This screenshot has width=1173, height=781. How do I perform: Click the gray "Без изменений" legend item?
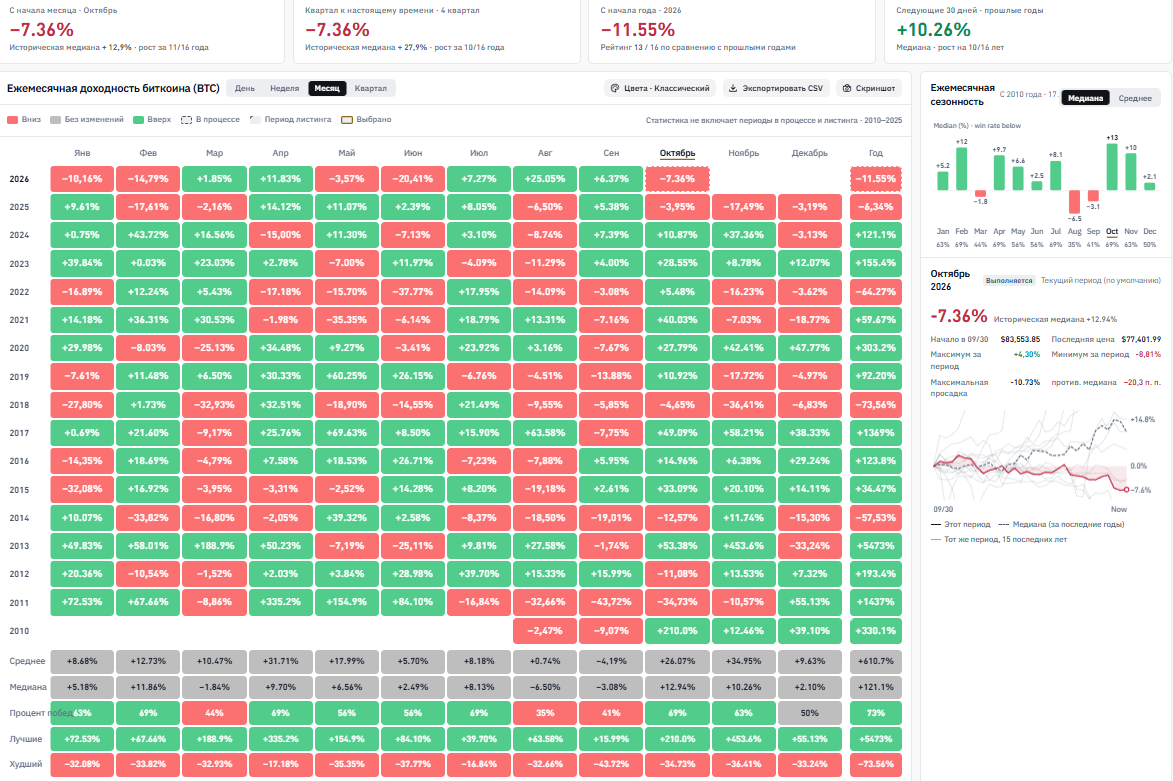(88, 120)
